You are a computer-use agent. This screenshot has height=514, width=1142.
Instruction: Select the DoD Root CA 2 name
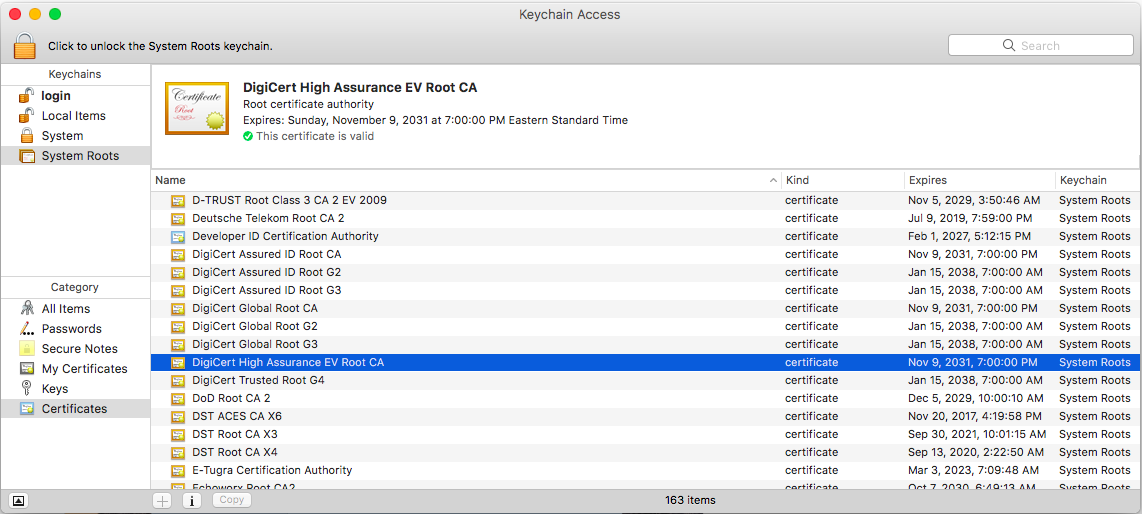tap(232, 398)
